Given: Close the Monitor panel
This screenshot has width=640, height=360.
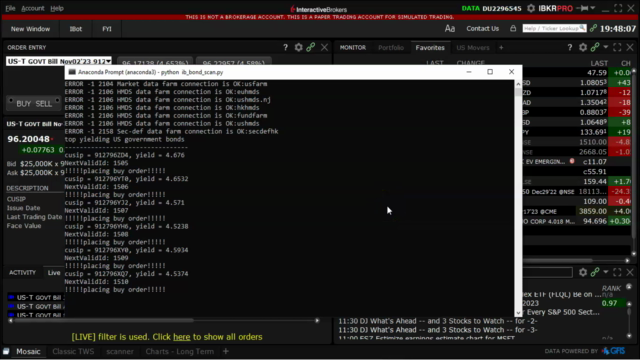Looking at the screenshot, I should click(x=630, y=47).
